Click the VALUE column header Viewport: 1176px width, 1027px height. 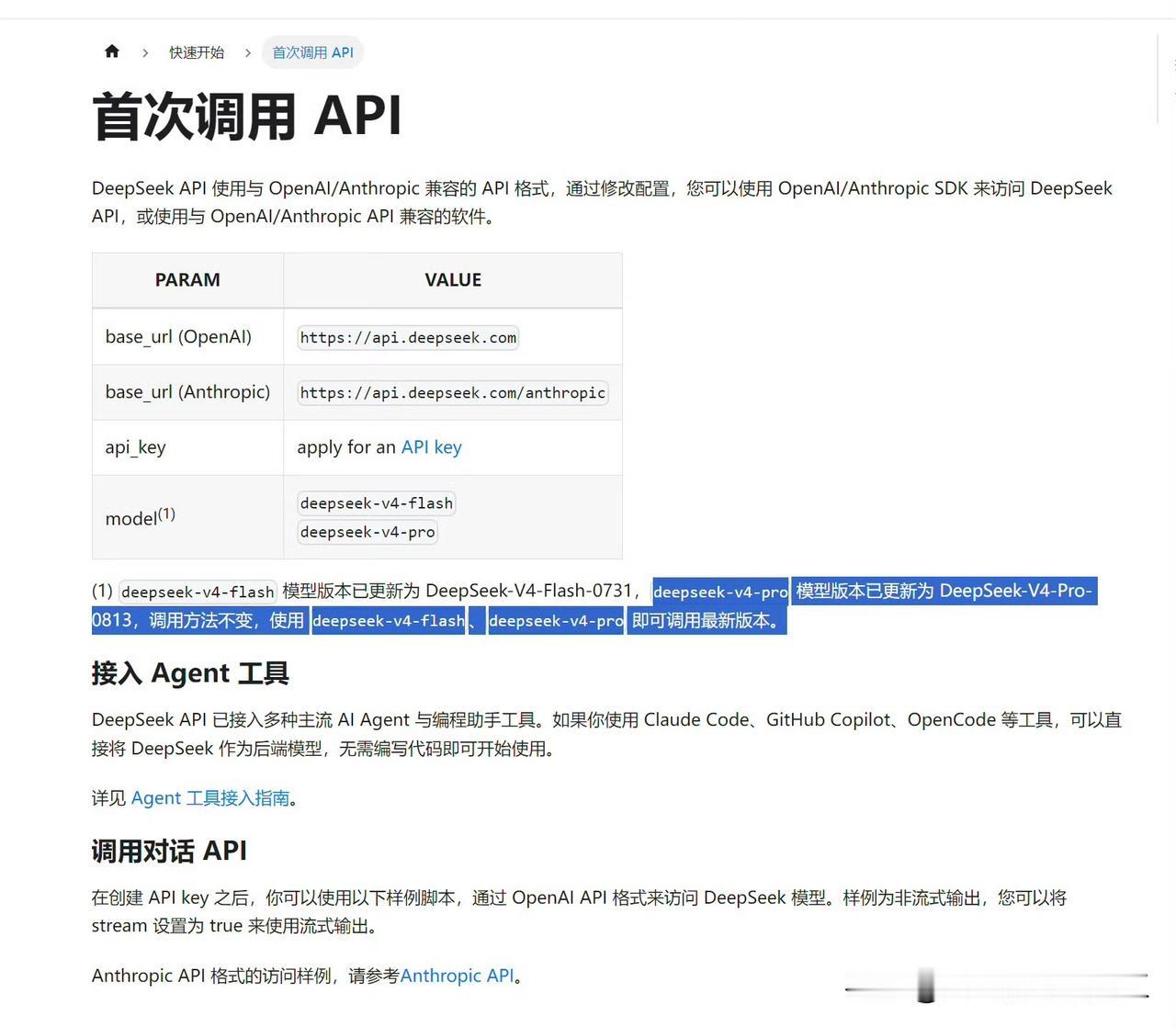point(453,280)
